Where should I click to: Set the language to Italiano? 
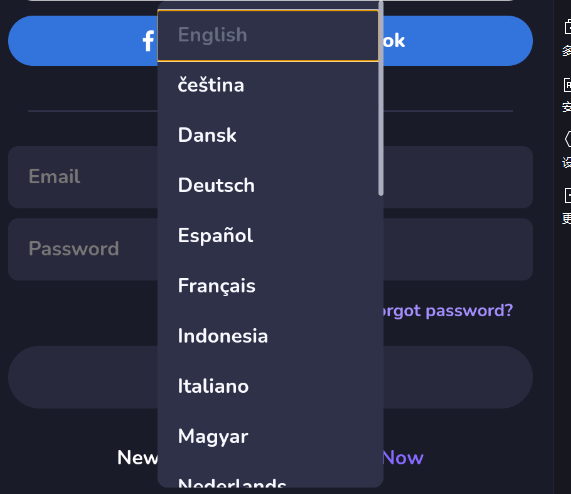pos(268,386)
